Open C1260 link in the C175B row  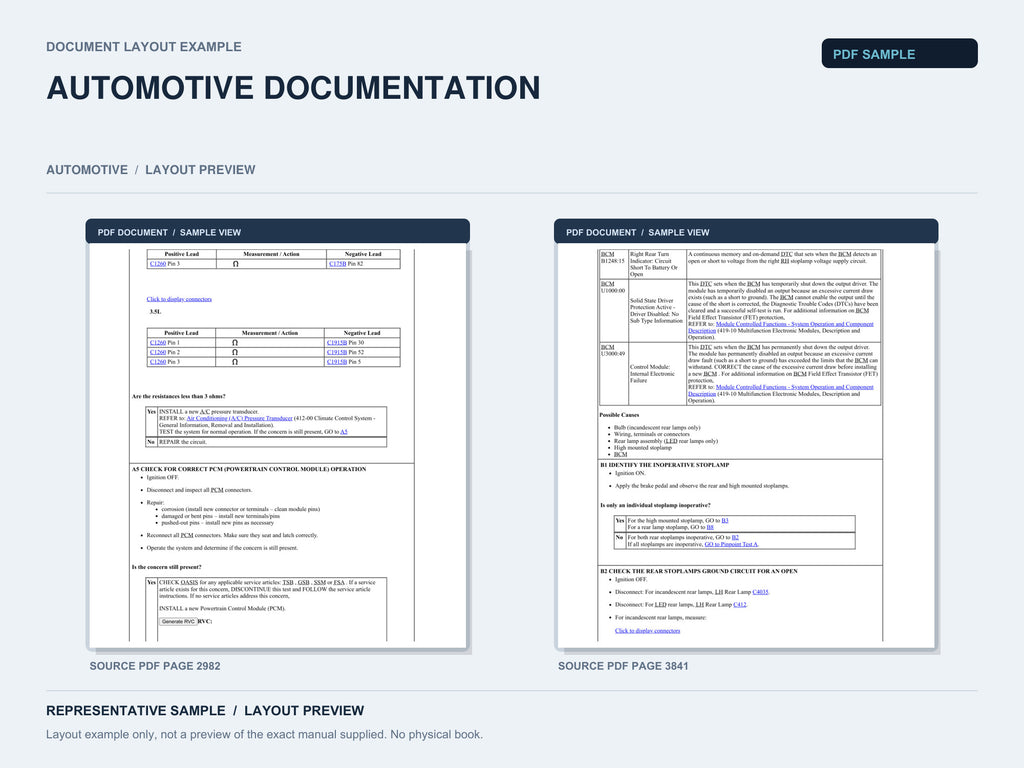tap(157, 264)
